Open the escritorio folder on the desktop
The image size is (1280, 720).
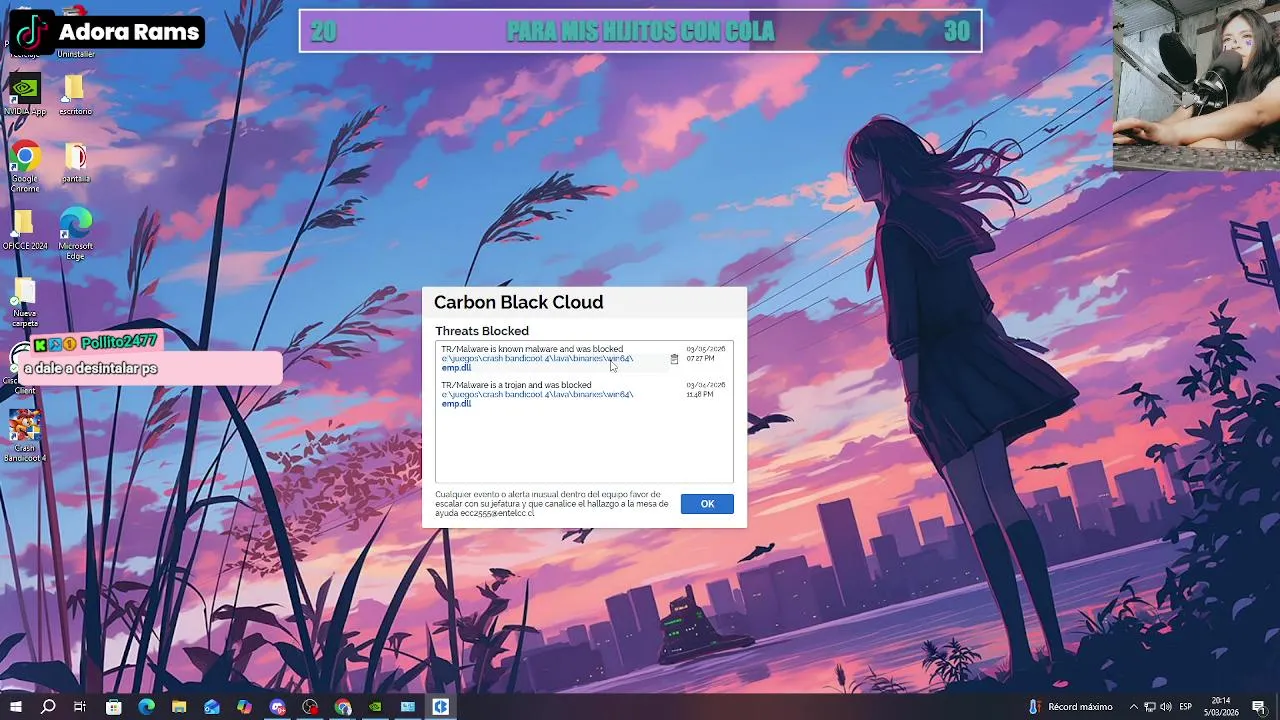click(75, 96)
